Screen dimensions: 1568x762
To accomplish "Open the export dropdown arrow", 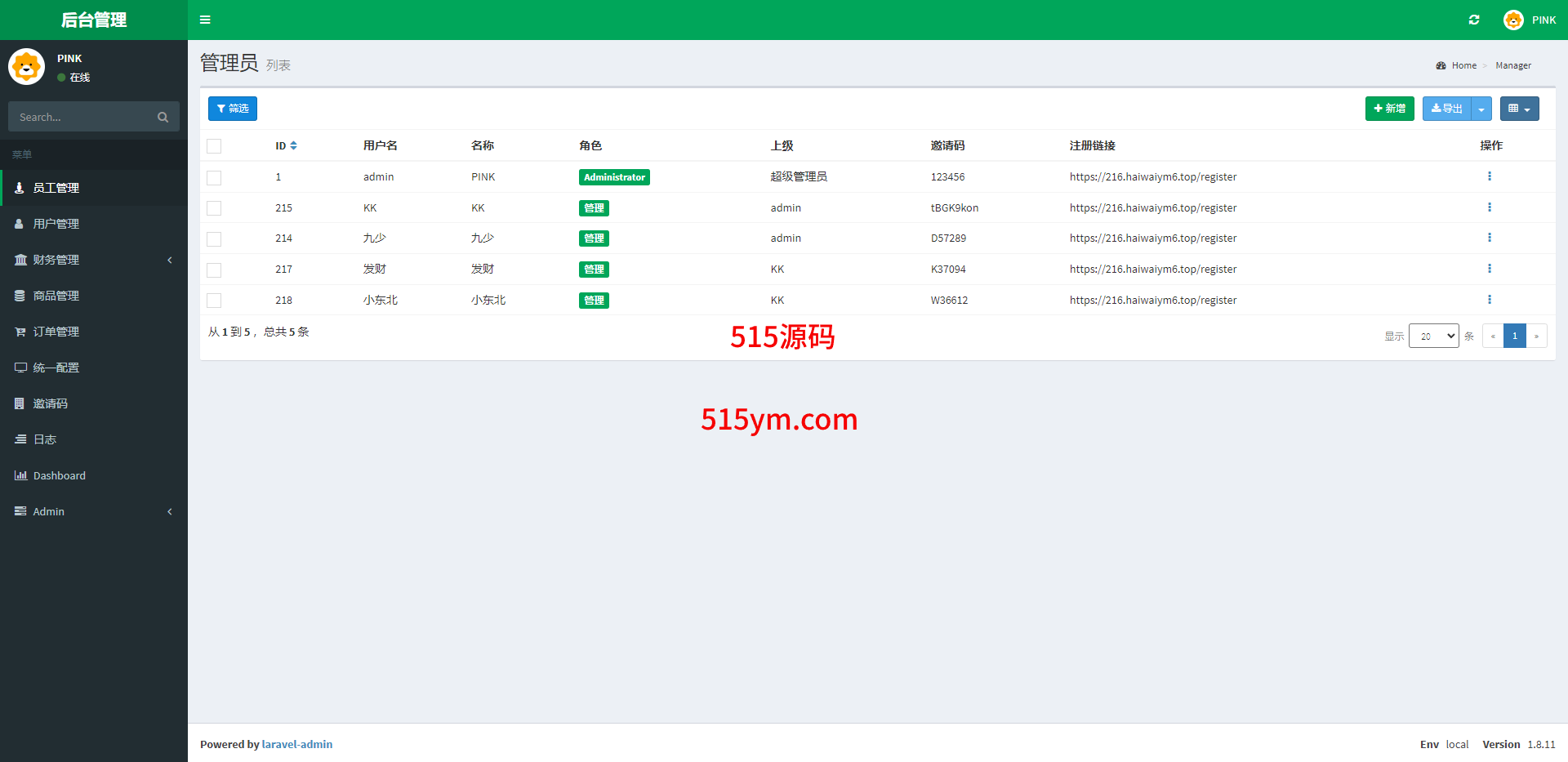I will [1481, 109].
